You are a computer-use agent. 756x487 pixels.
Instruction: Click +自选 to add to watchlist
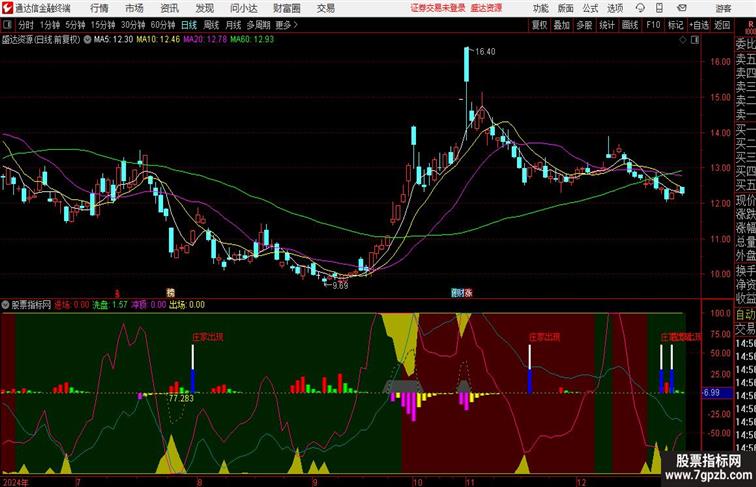coord(699,25)
